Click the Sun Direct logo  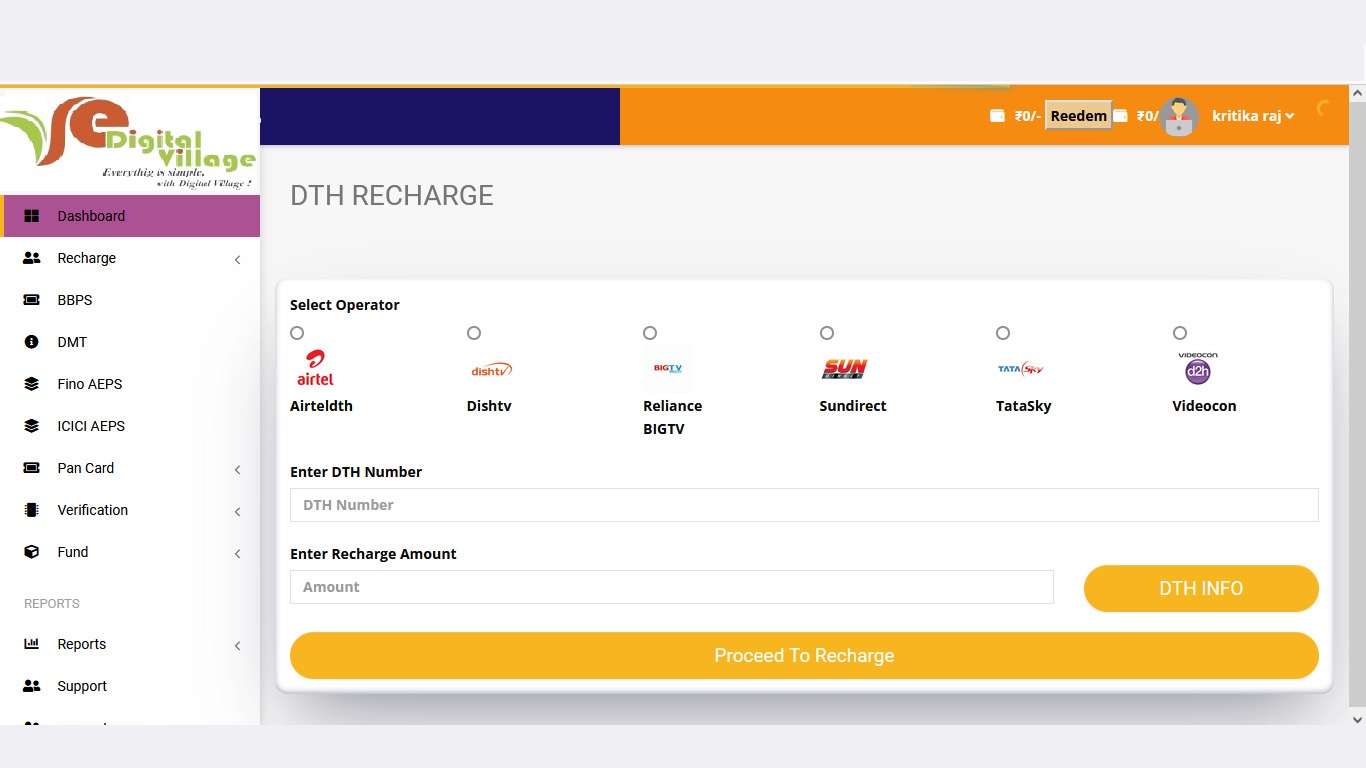[845, 369]
